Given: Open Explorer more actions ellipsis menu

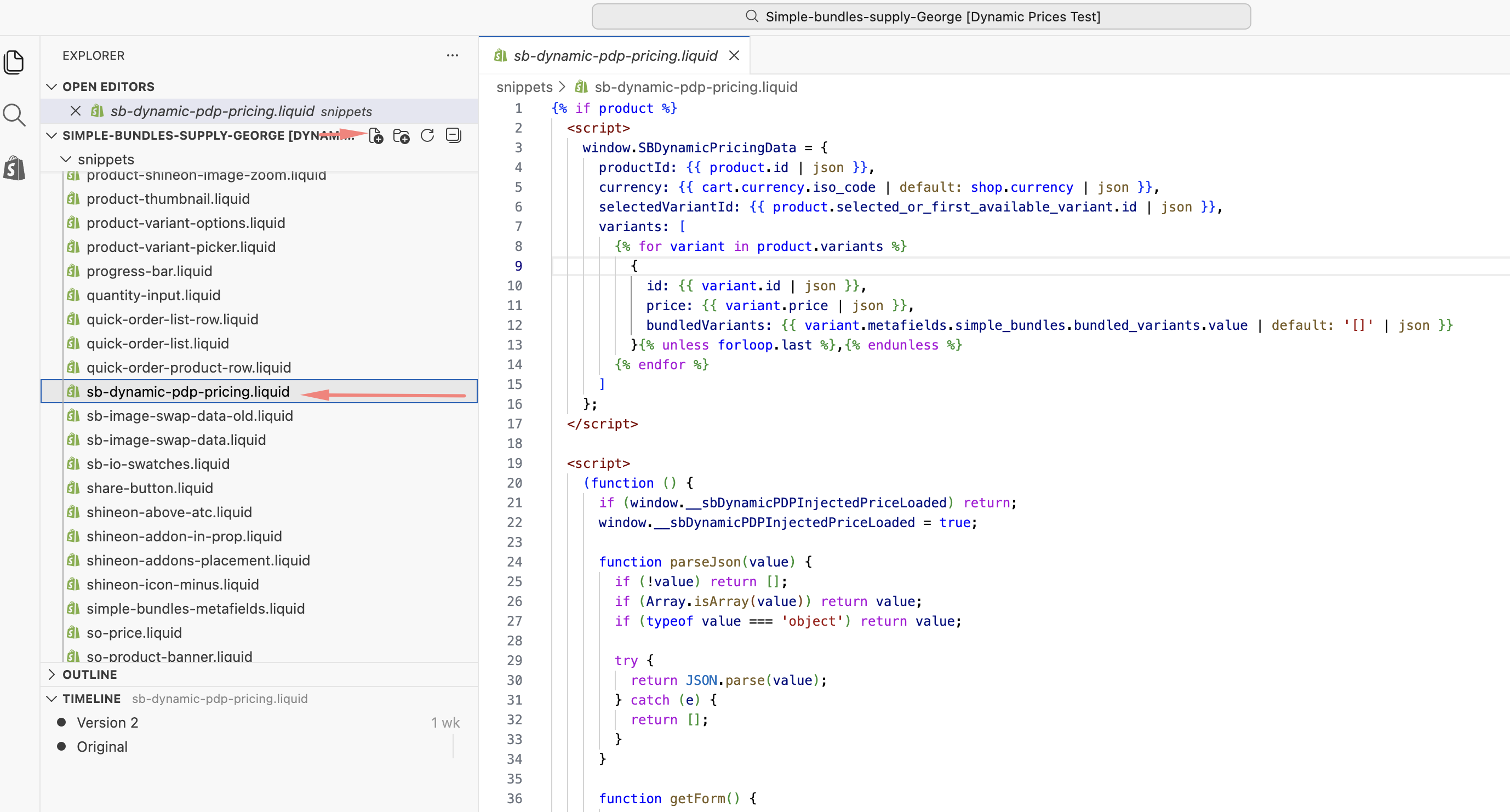Looking at the screenshot, I should coord(452,55).
